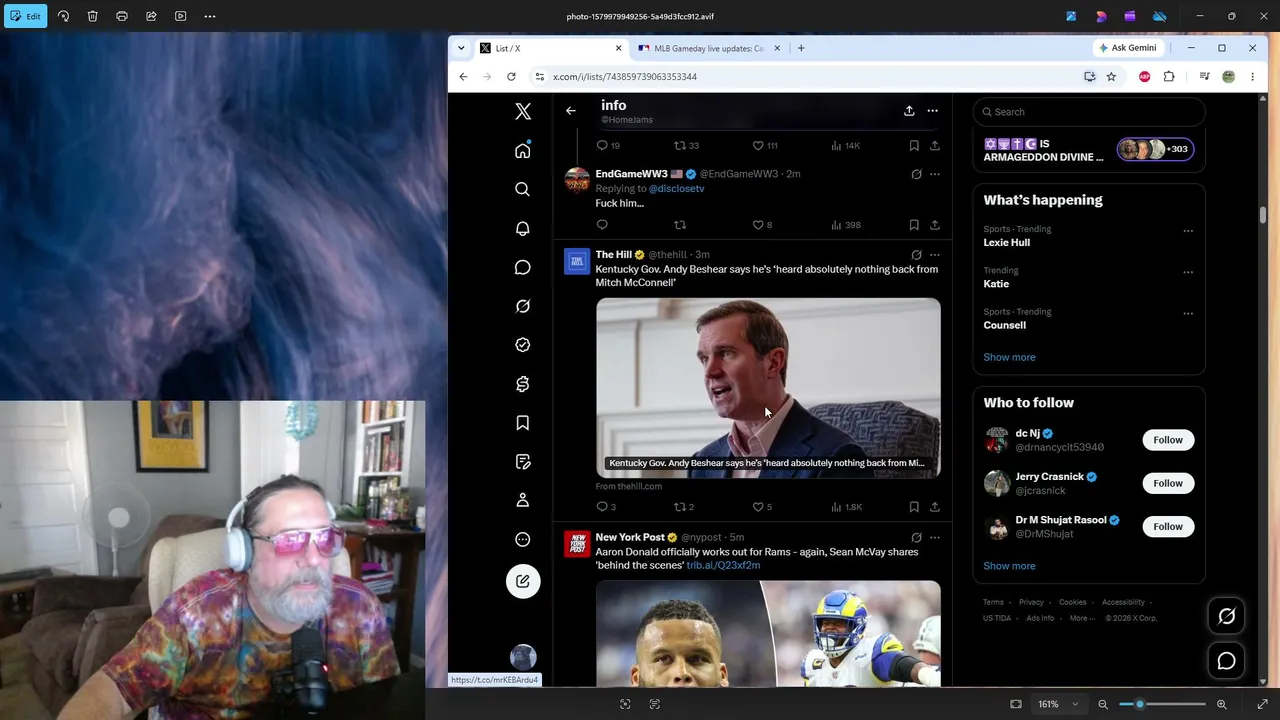
Task: Open Chat messages icon in X sidebar
Action: [522, 267]
